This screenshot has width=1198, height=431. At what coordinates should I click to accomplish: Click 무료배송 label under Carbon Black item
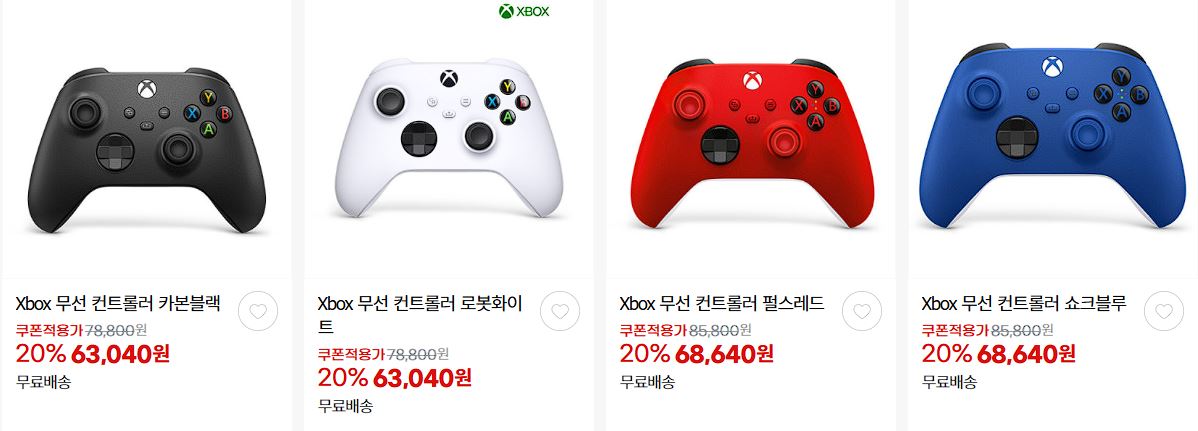point(44,382)
